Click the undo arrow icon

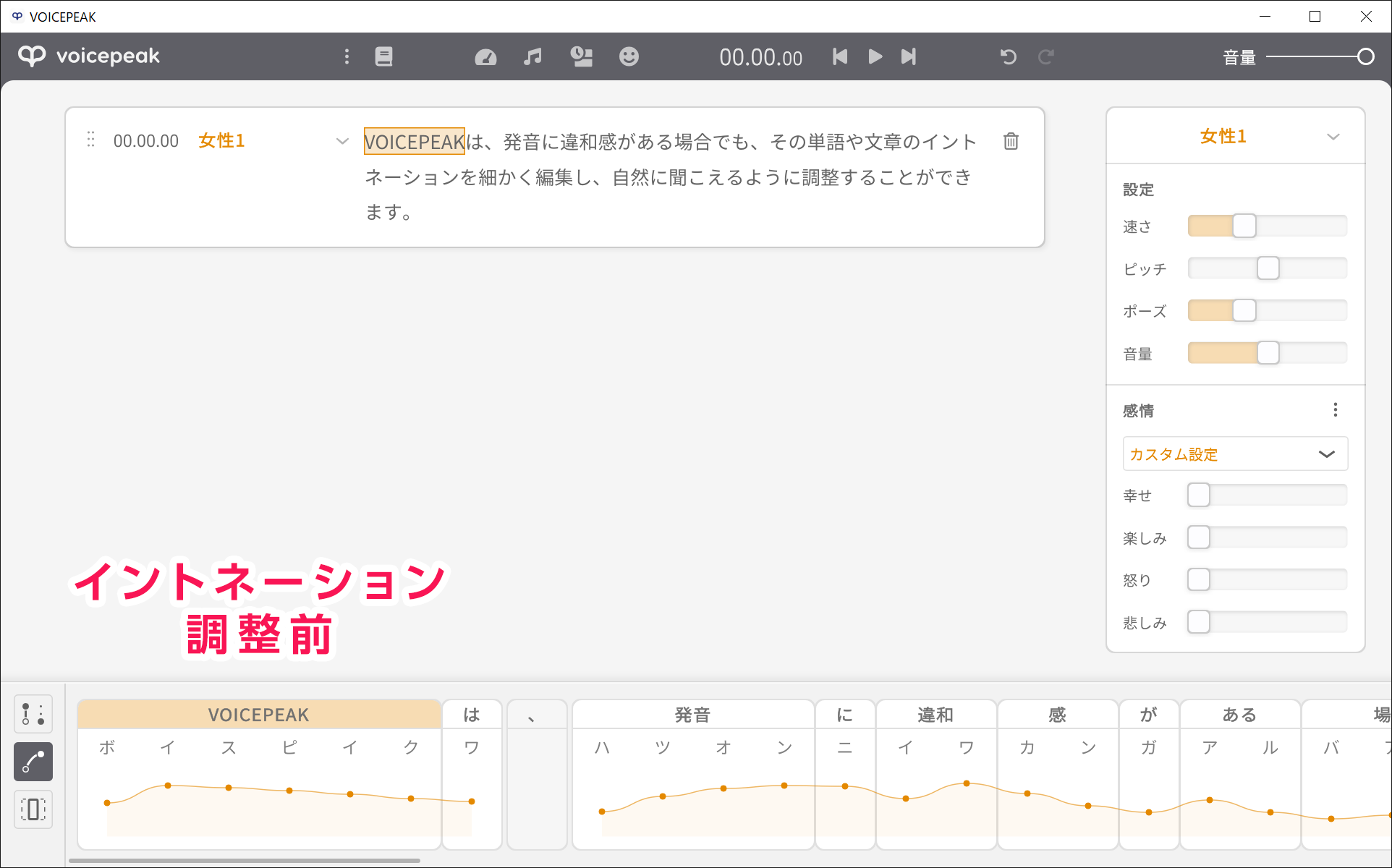pos(1009,56)
